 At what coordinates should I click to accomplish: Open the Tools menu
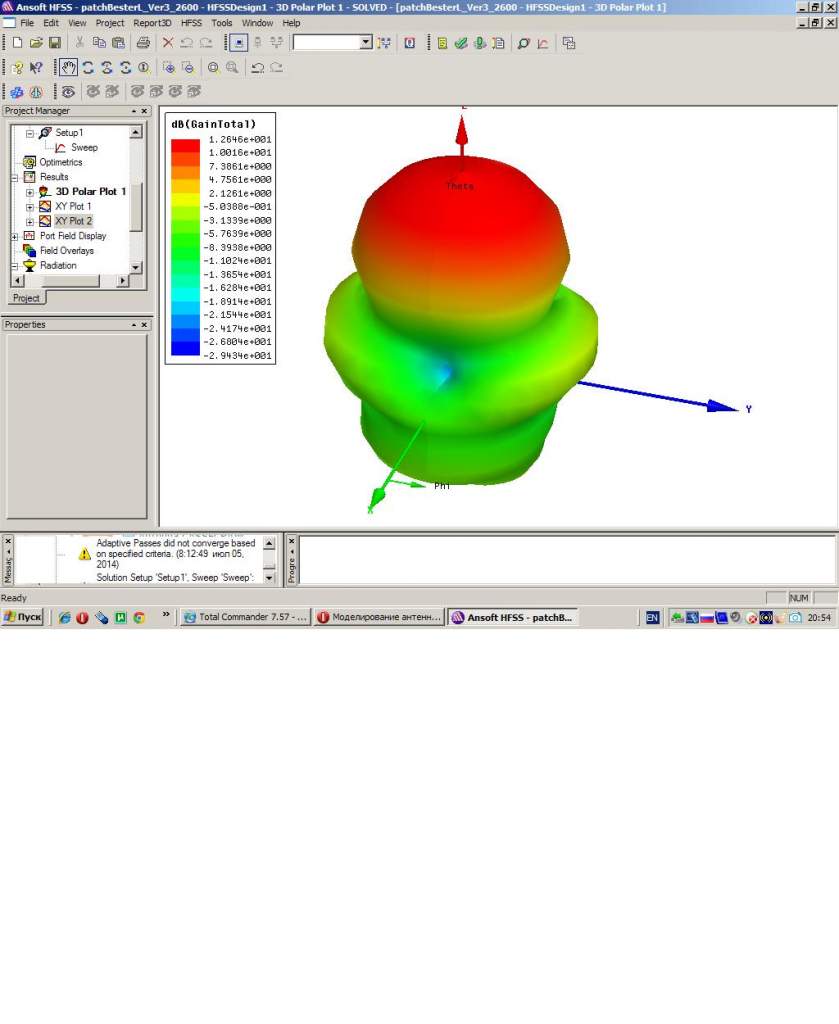(221, 23)
